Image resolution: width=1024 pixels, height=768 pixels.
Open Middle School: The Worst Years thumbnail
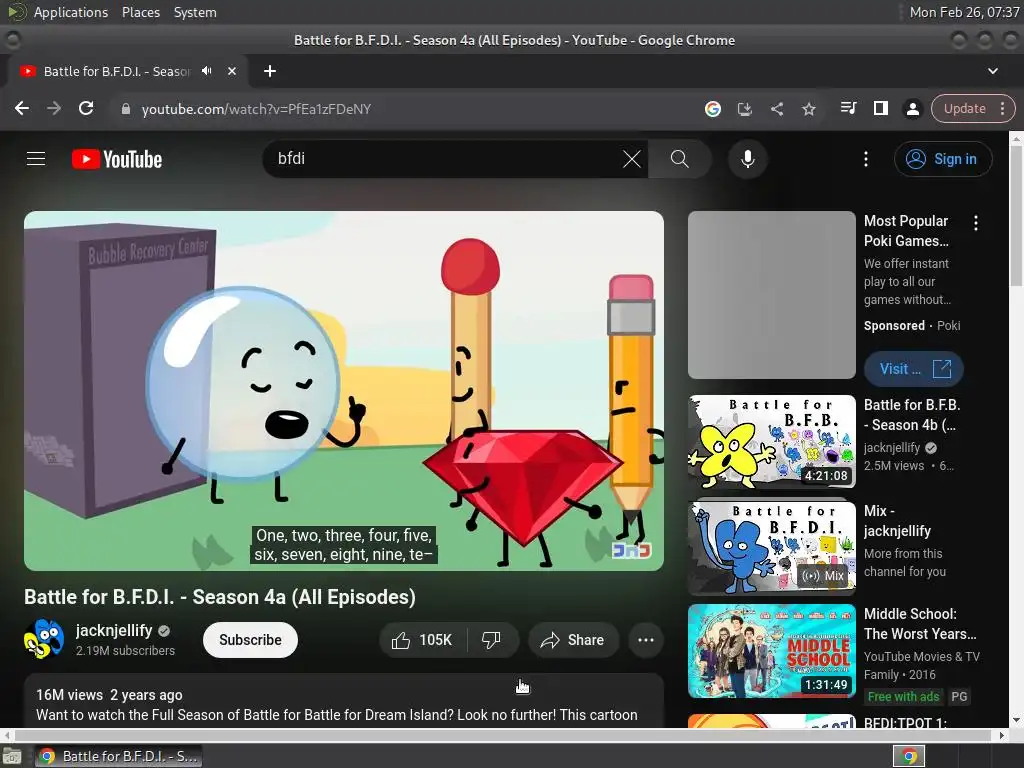[x=771, y=651]
